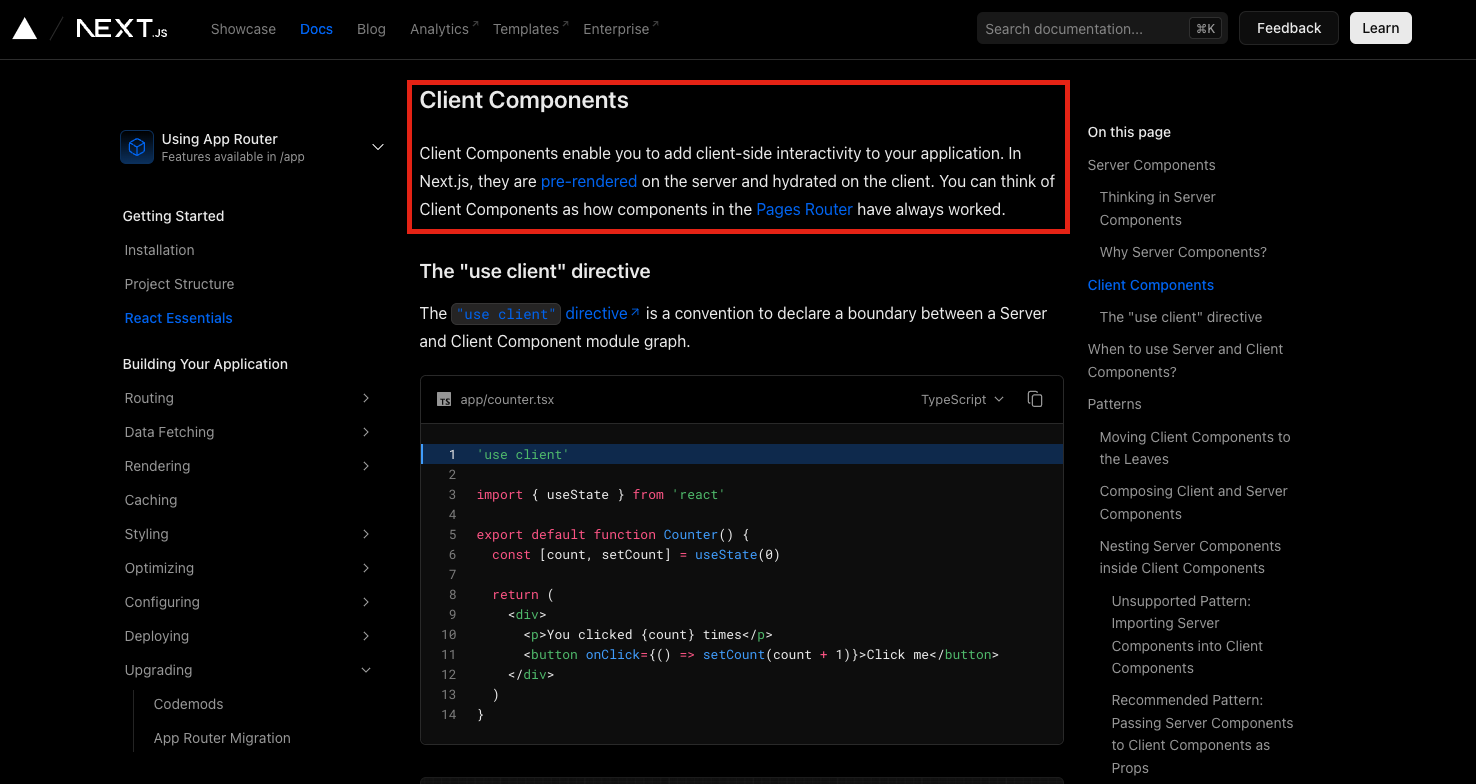Open the Pages Router link
This screenshot has height=784, width=1476.
804,209
